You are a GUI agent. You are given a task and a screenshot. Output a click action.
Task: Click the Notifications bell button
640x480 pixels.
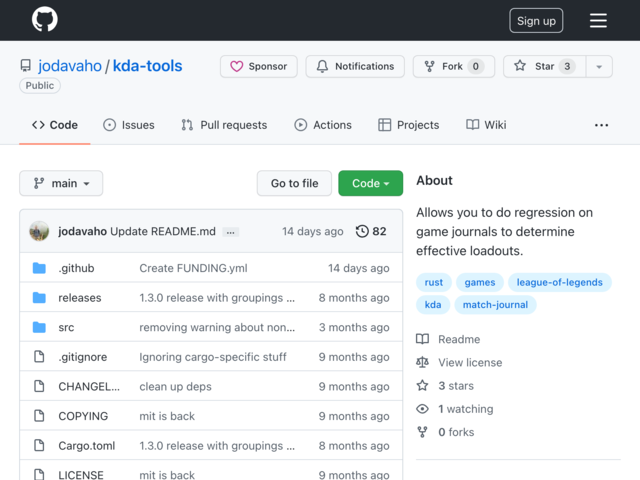pos(355,66)
